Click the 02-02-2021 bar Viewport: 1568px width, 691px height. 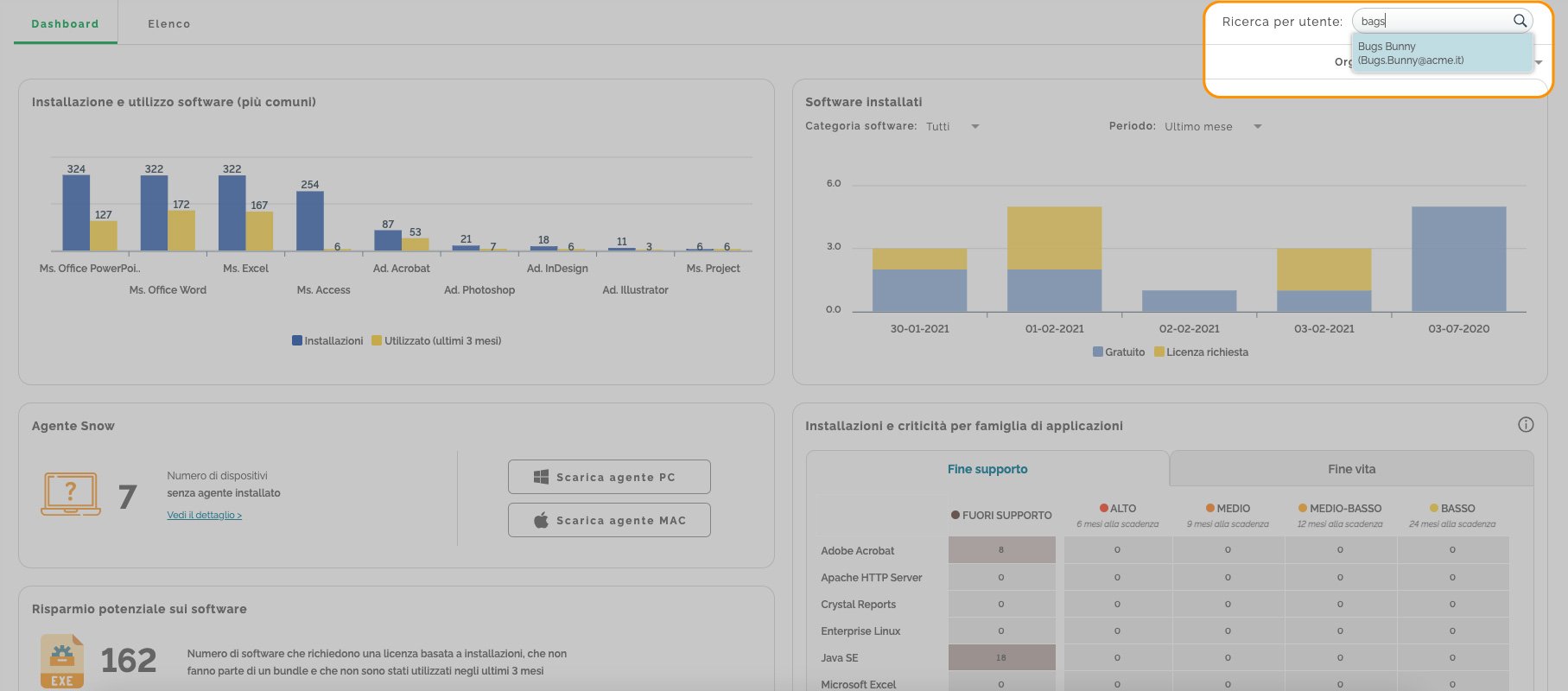point(1189,301)
